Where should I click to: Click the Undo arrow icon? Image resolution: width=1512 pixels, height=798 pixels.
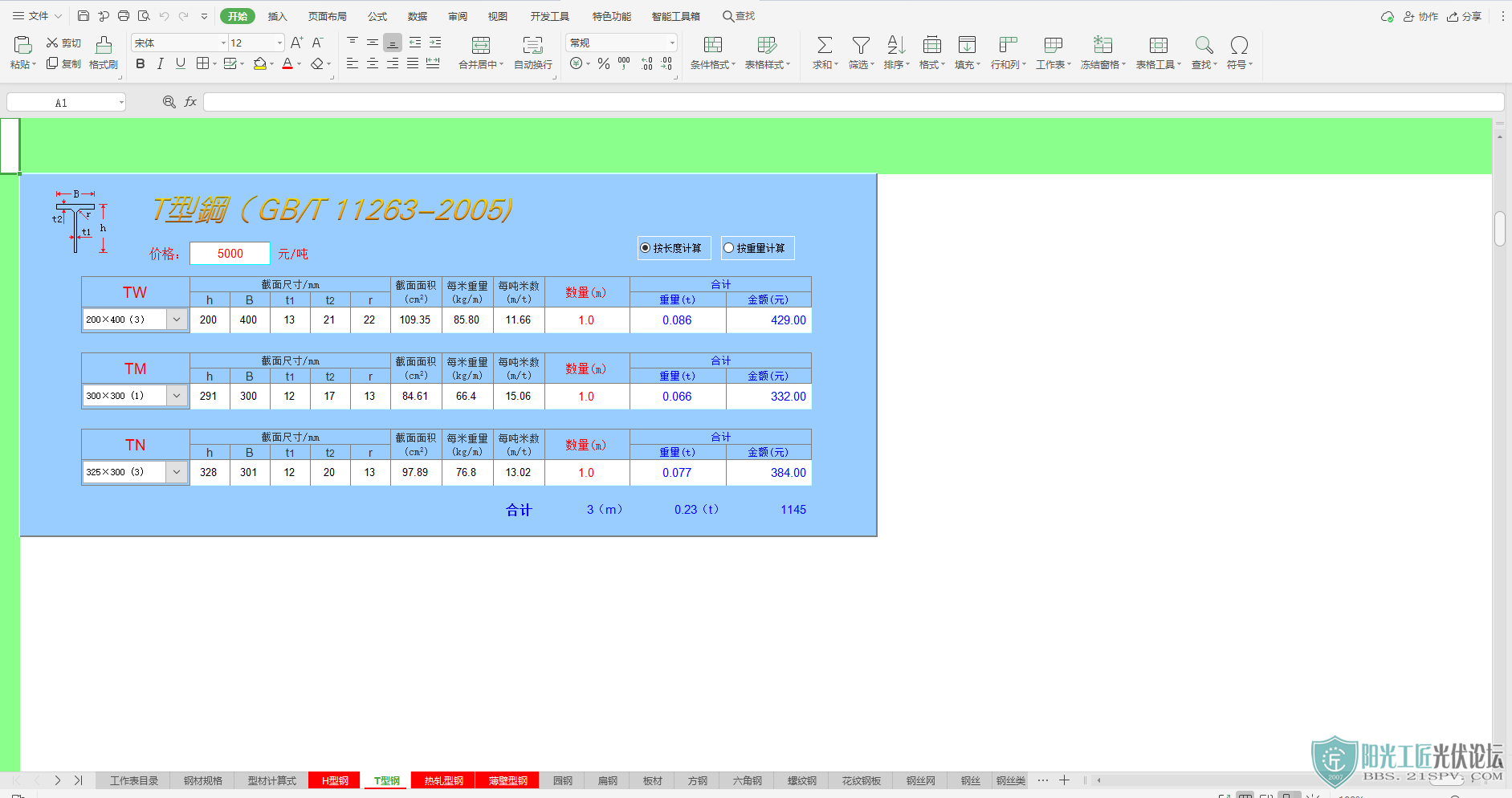pos(164,16)
